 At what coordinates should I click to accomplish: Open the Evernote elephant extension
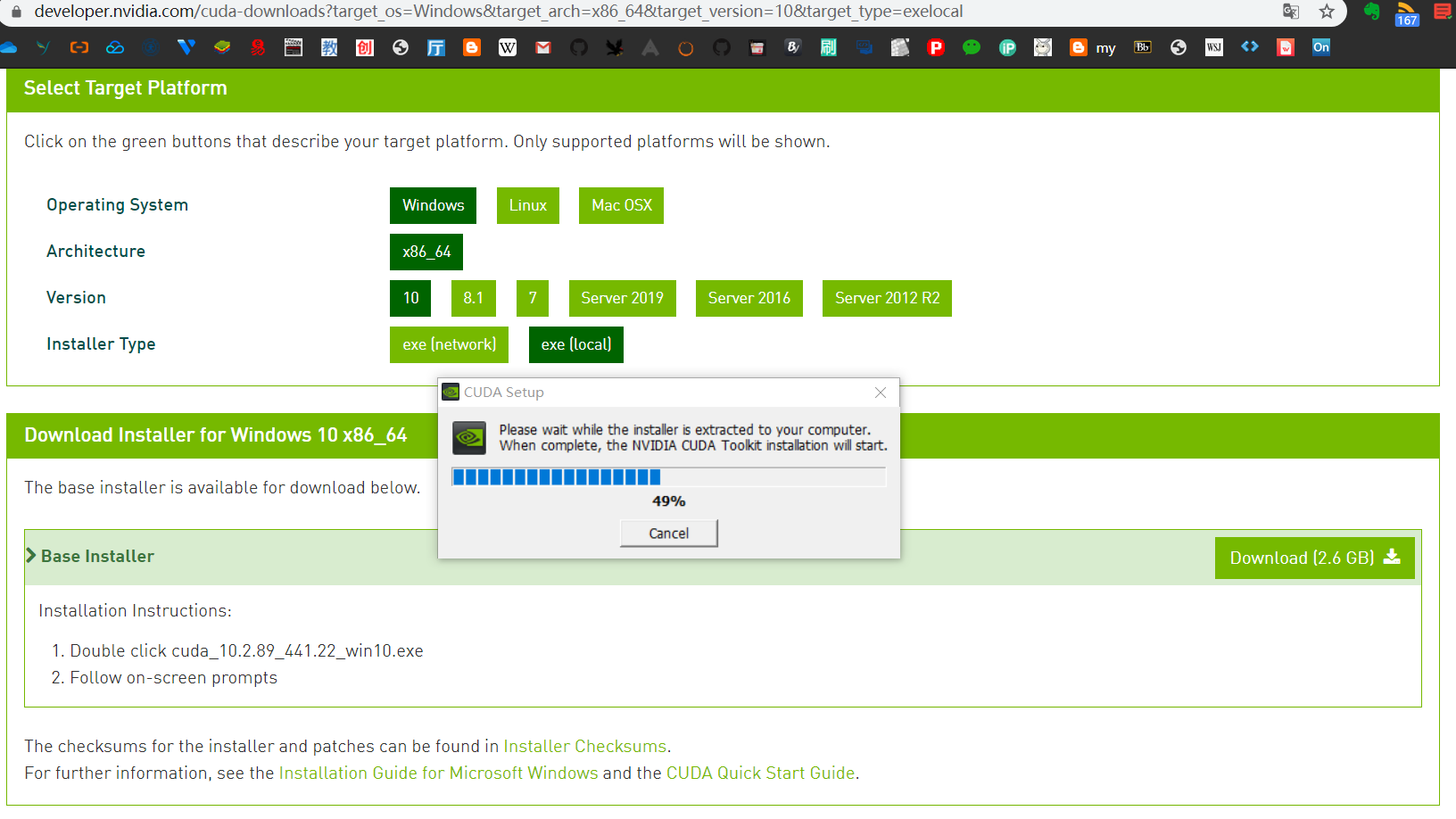point(1372,12)
